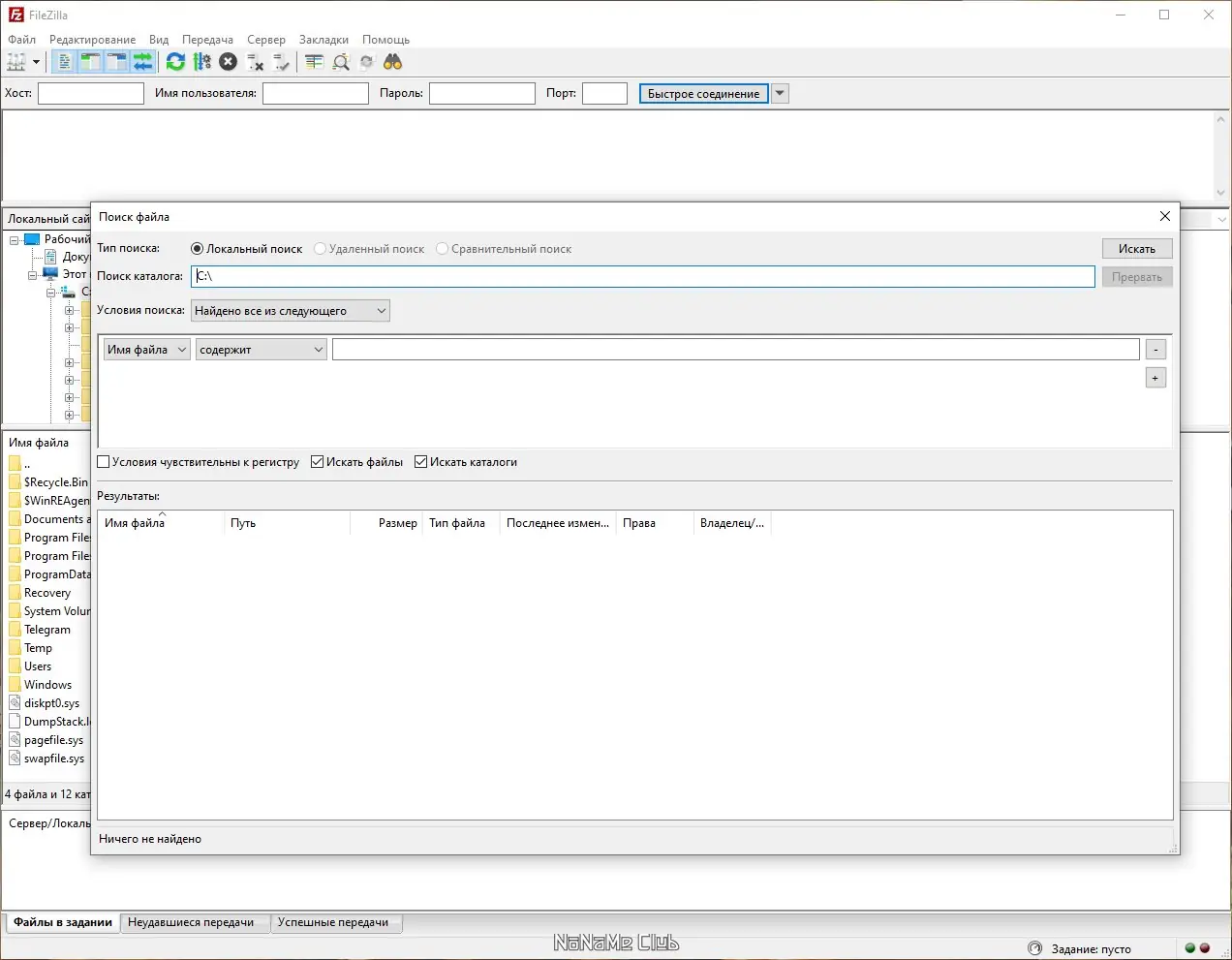Screen dimensions: 1232x960
Task: Toggle synchronized browsing icon
Action: (x=366, y=62)
